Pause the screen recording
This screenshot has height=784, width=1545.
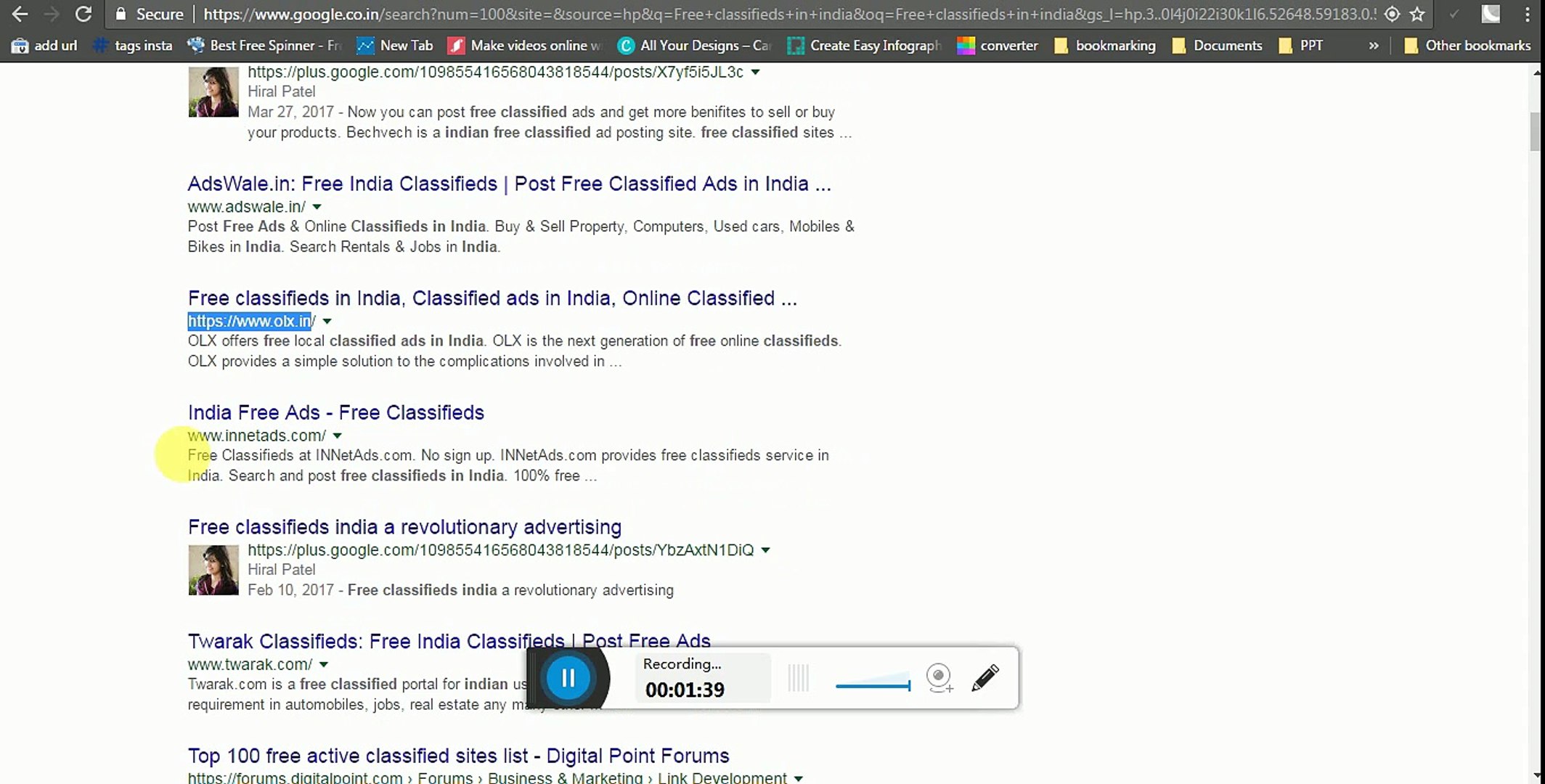click(568, 678)
